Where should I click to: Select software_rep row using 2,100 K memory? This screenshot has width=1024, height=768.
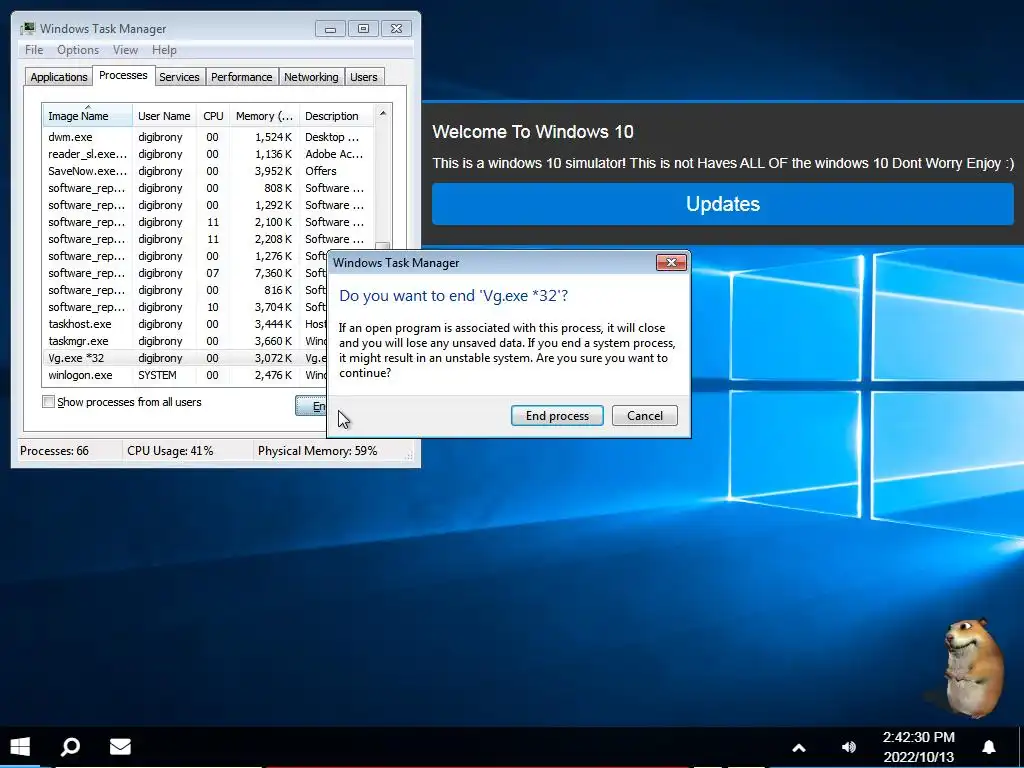[208, 222]
